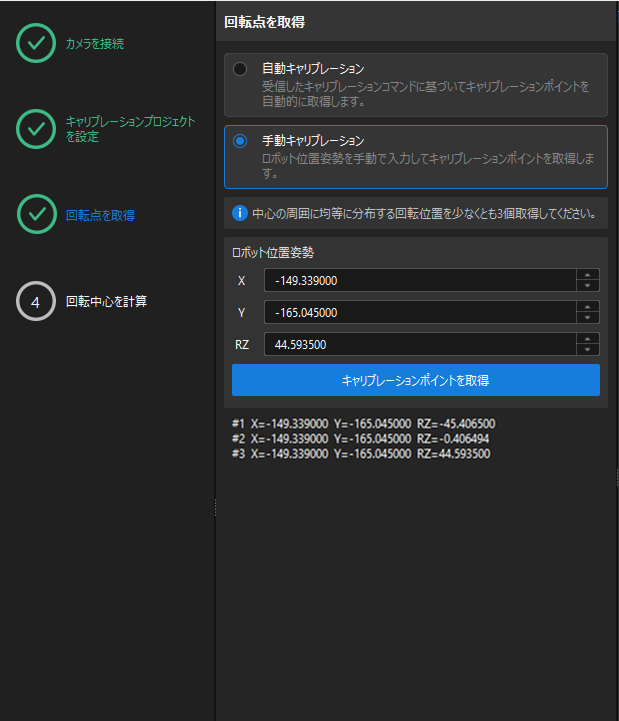
Task: Decrease the Y value with down arrow
Action: pos(587,318)
